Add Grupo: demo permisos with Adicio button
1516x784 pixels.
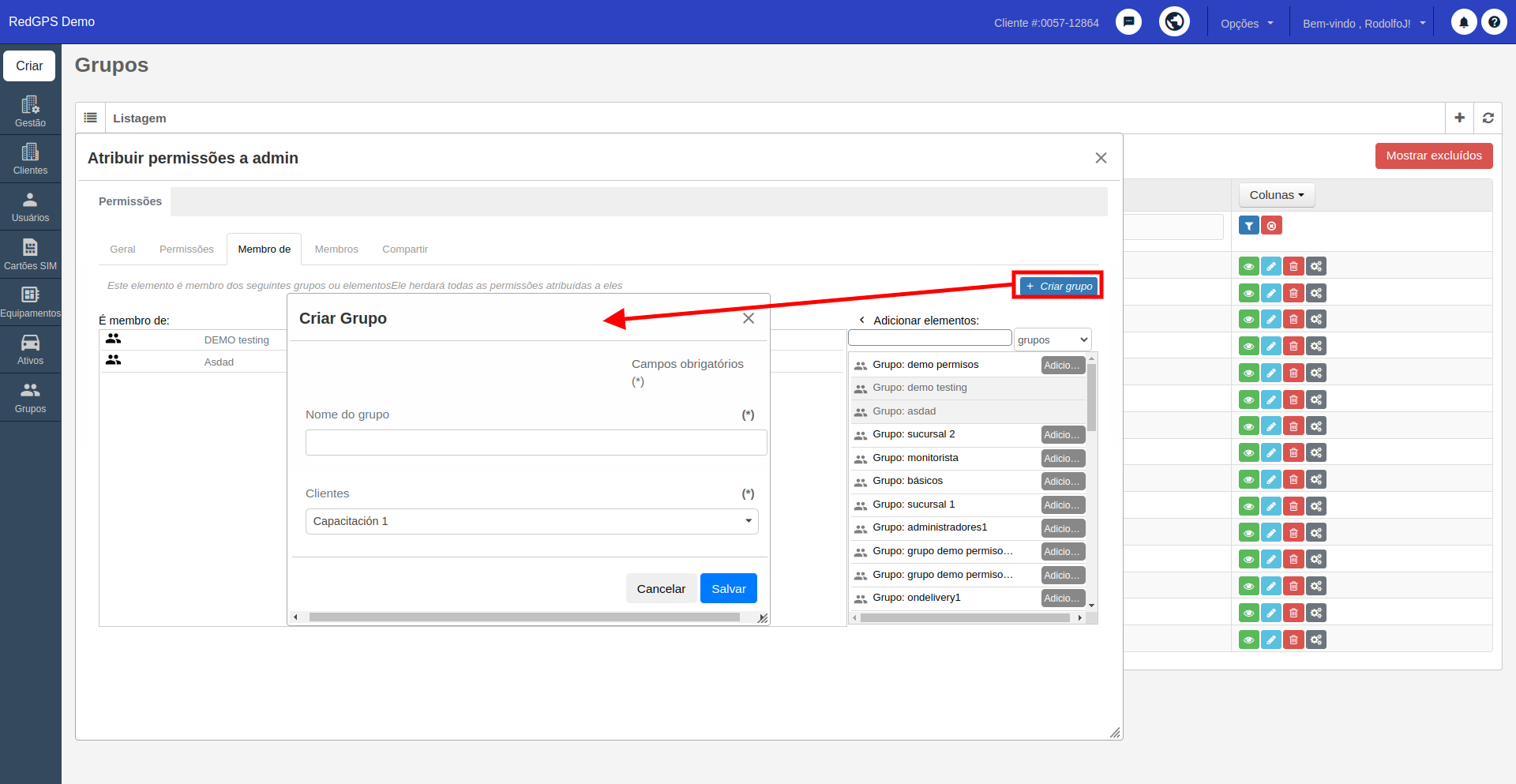1063,365
